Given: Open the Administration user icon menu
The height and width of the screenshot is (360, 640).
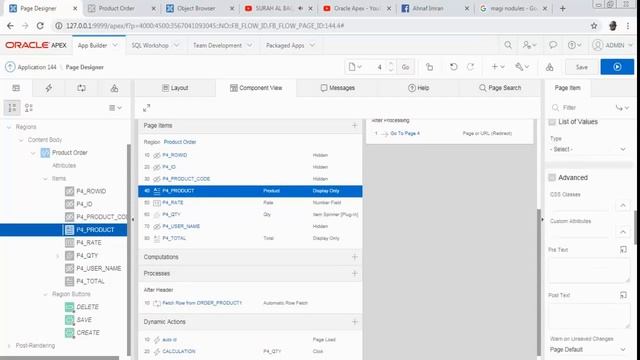Looking at the screenshot, I should pyautogui.click(x=529, y=45).
